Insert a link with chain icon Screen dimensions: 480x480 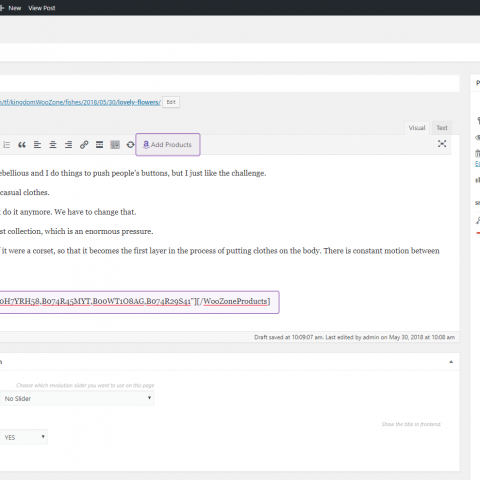click(x=84, y=145)
